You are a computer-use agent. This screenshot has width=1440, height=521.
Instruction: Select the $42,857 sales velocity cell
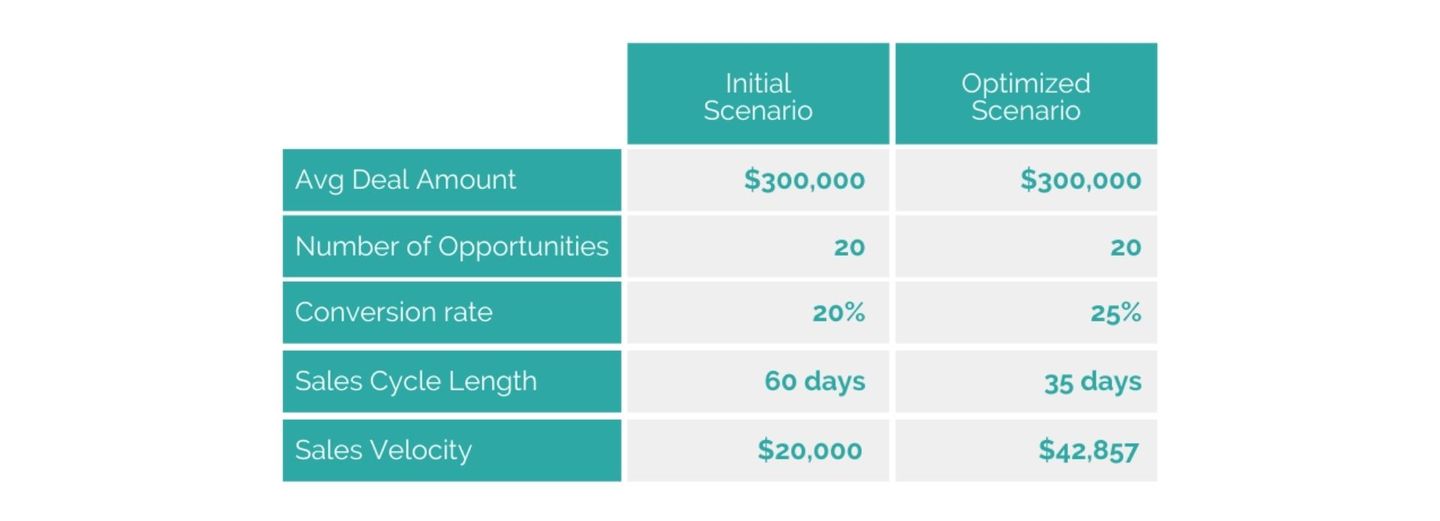tap(1088, 450)
